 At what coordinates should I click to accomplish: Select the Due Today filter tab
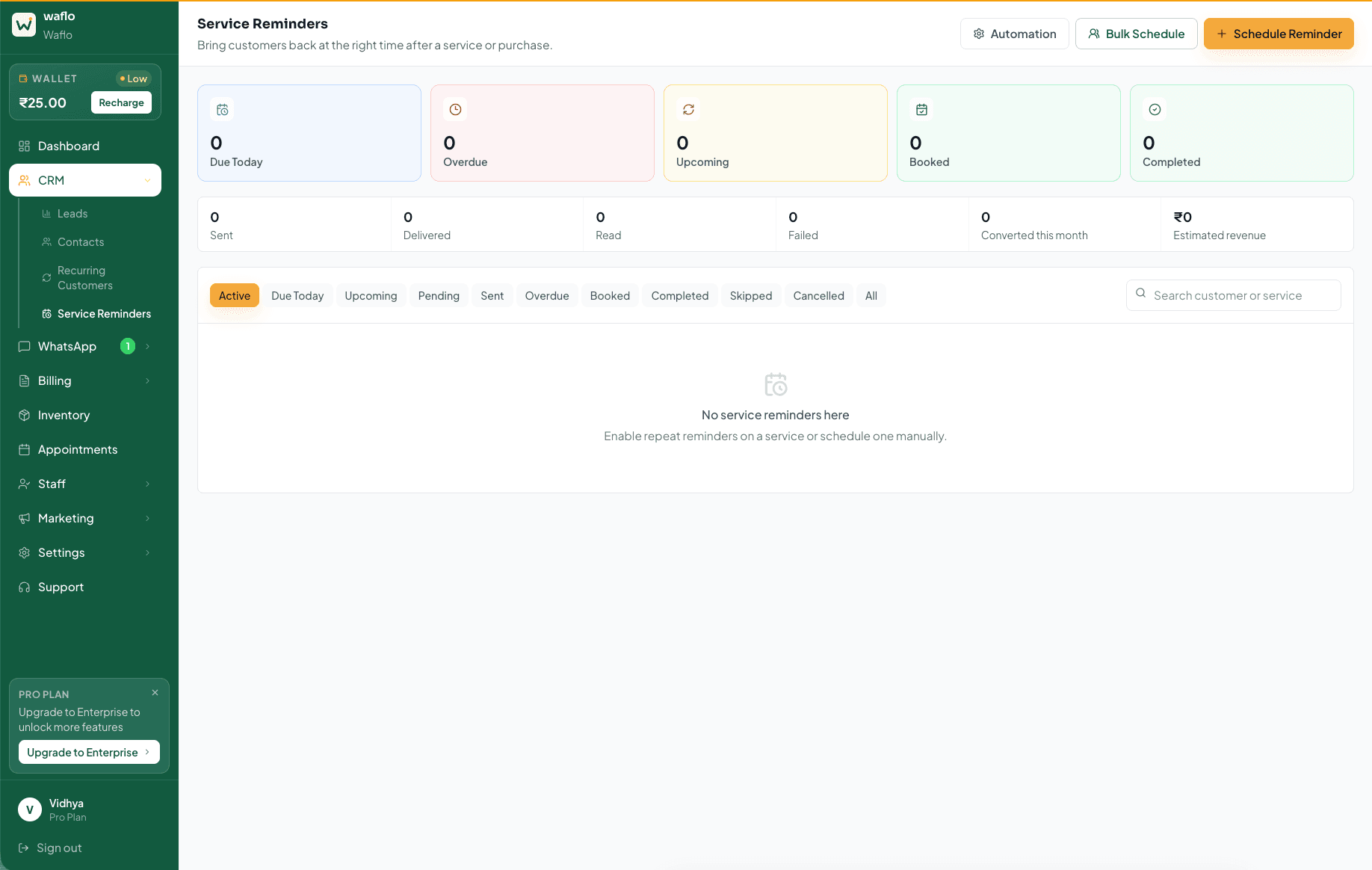coord(297,295)
